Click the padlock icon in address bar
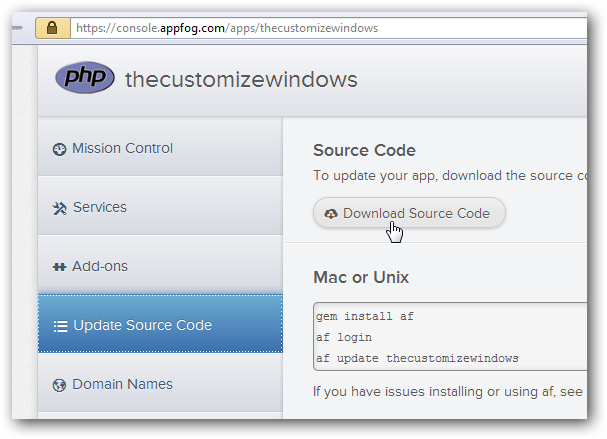Viewport: 607px width, 439px height. click(52, 28)
